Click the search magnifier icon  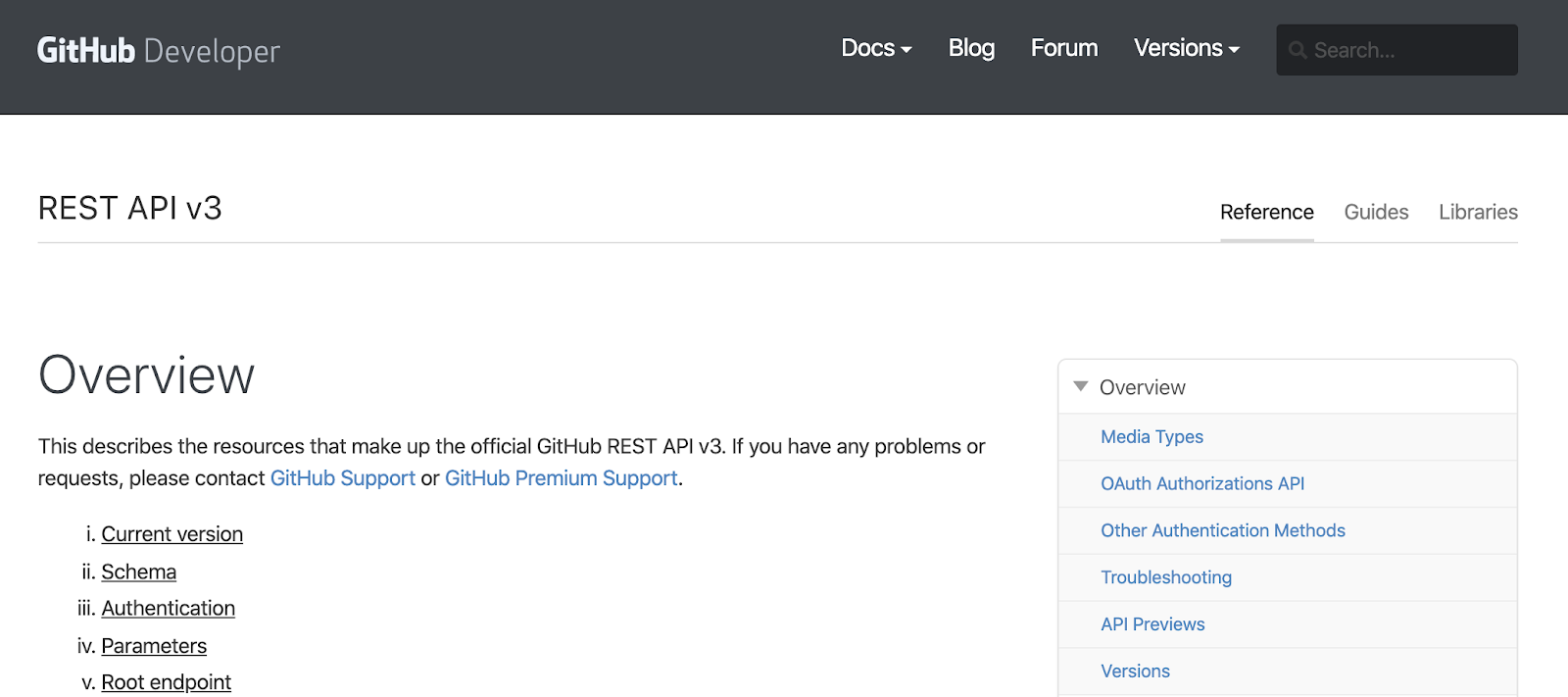point(1298,50)
